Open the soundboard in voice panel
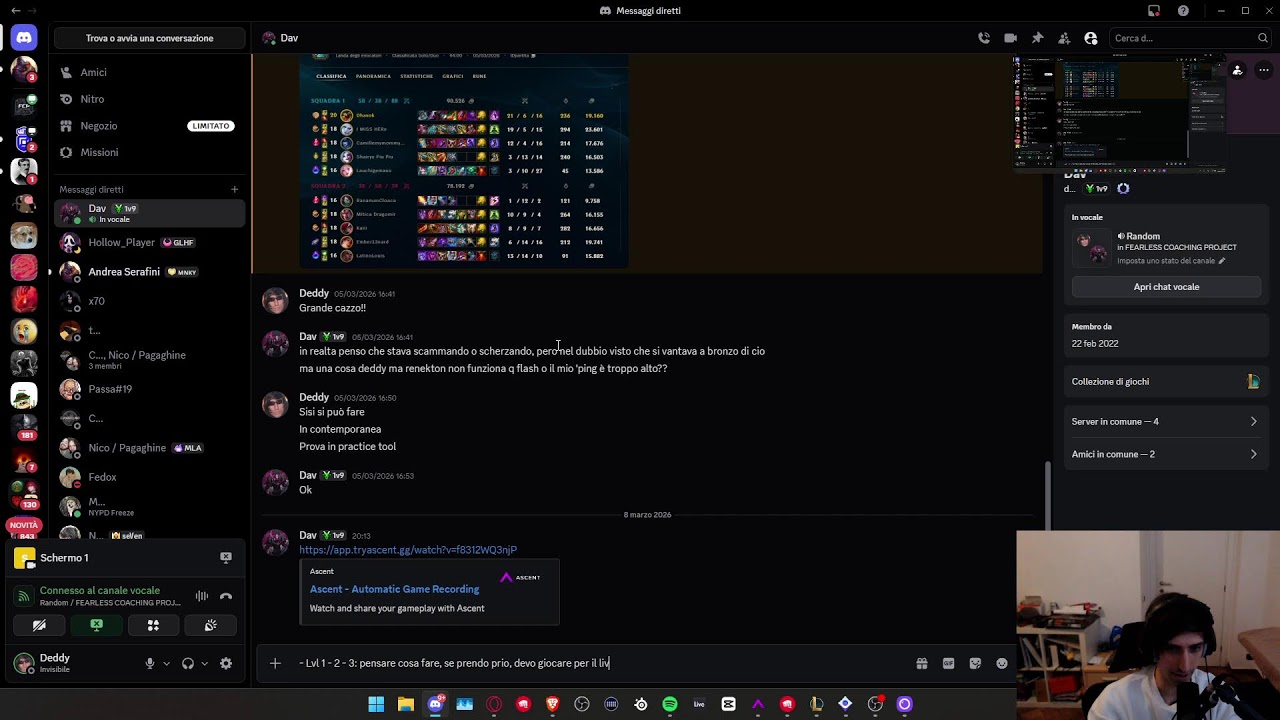This screenshot has height=720, width=1280. click(210, 625)
